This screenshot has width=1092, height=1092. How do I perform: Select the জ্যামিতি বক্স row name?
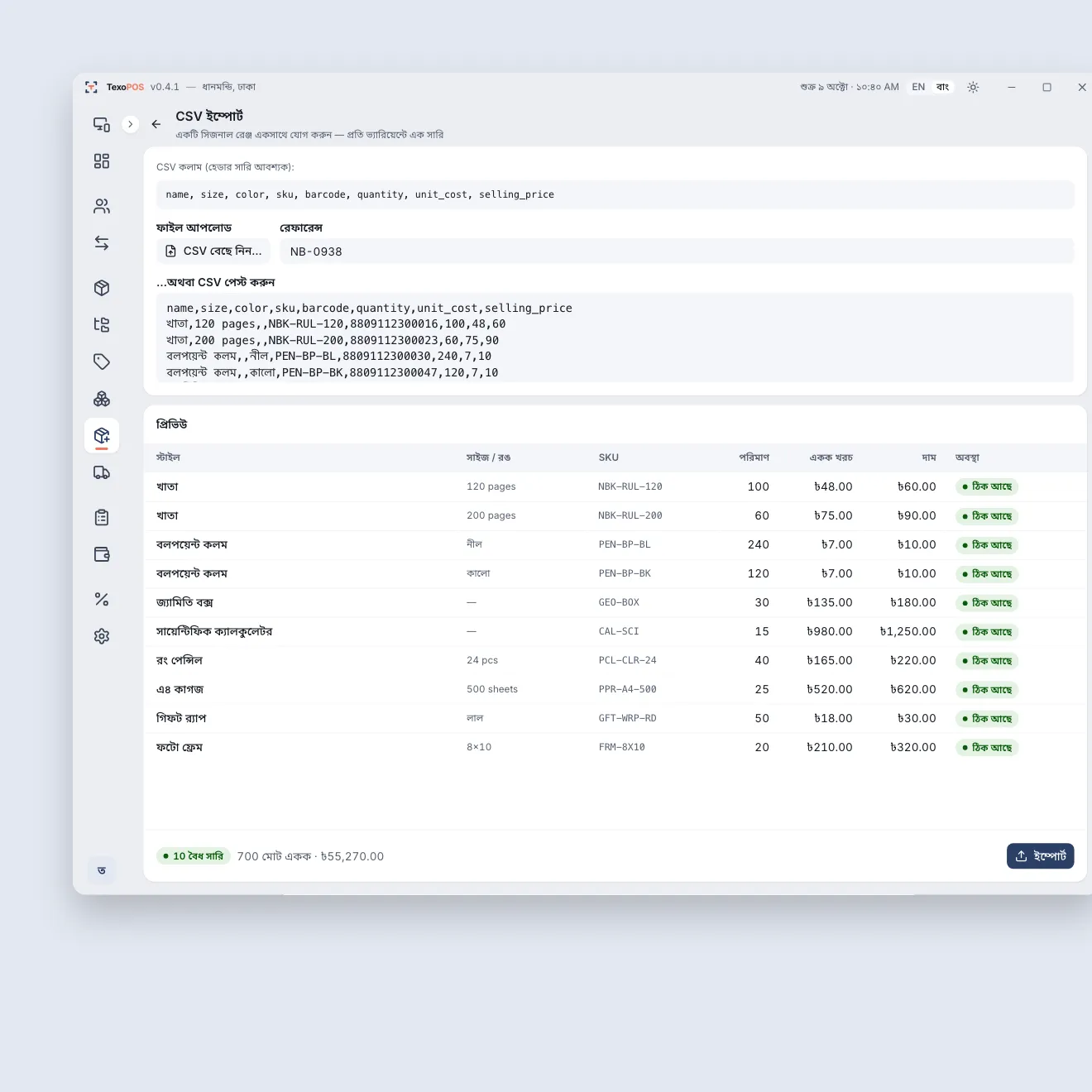coord(184,602)
